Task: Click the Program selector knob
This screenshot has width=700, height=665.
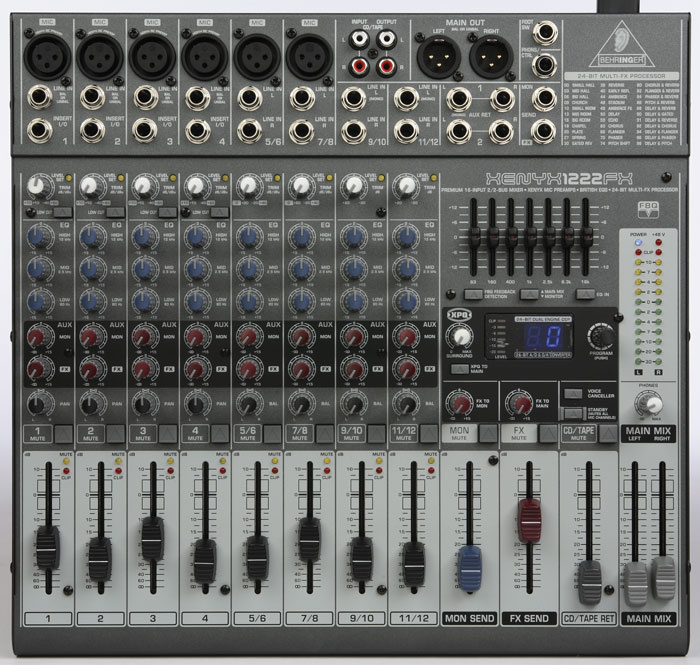Action: [601, 337]
